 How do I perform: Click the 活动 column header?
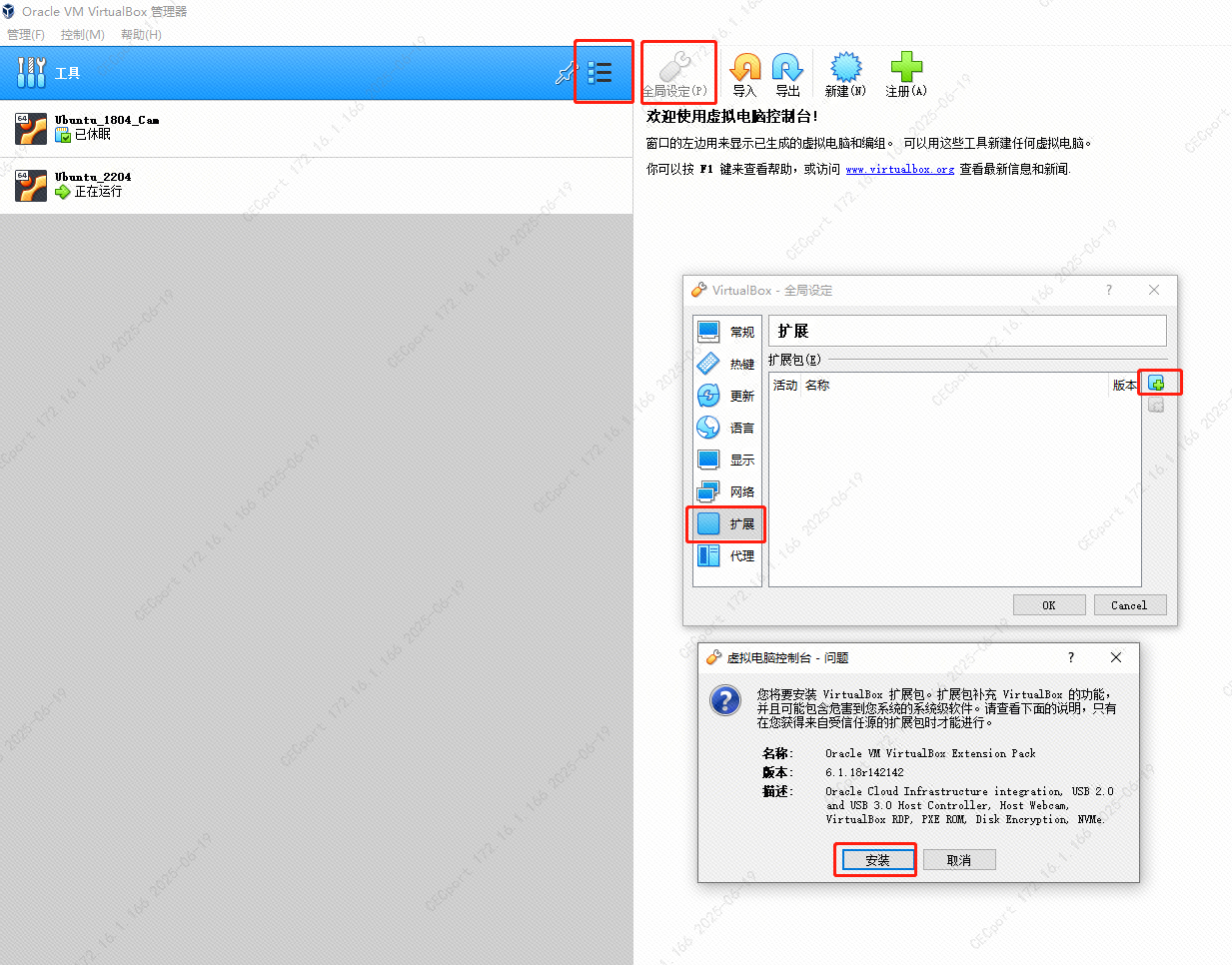(x=785, y=386)
